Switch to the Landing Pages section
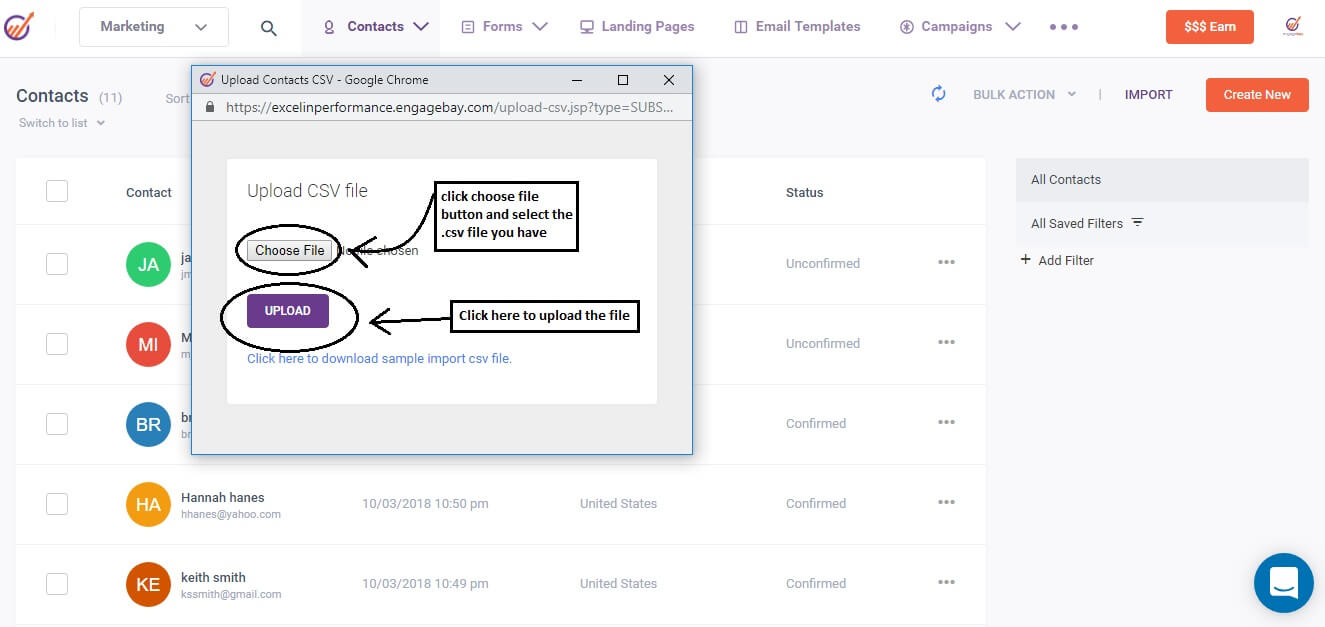Viewport: 1325px width, 627px height. 637,26
